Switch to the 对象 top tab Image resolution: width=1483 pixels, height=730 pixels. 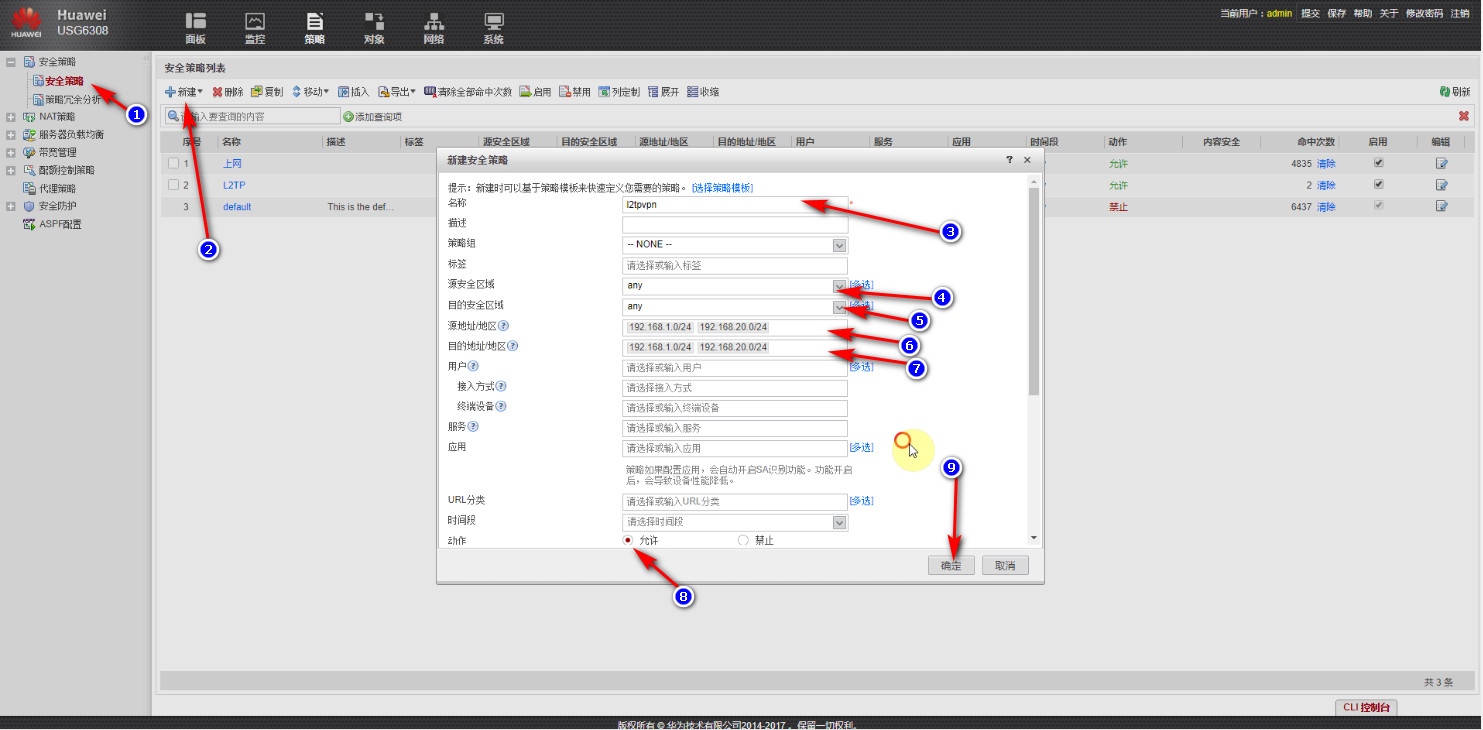374,27
